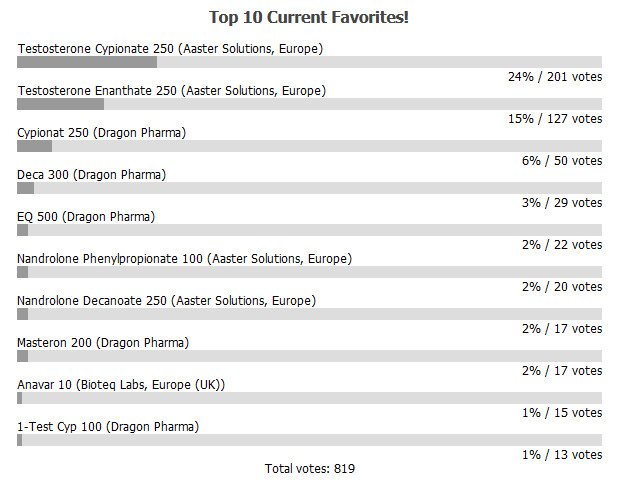
Task: Select Anavar 10 (Bioteq Labs) label
Action: click(121, 384)
